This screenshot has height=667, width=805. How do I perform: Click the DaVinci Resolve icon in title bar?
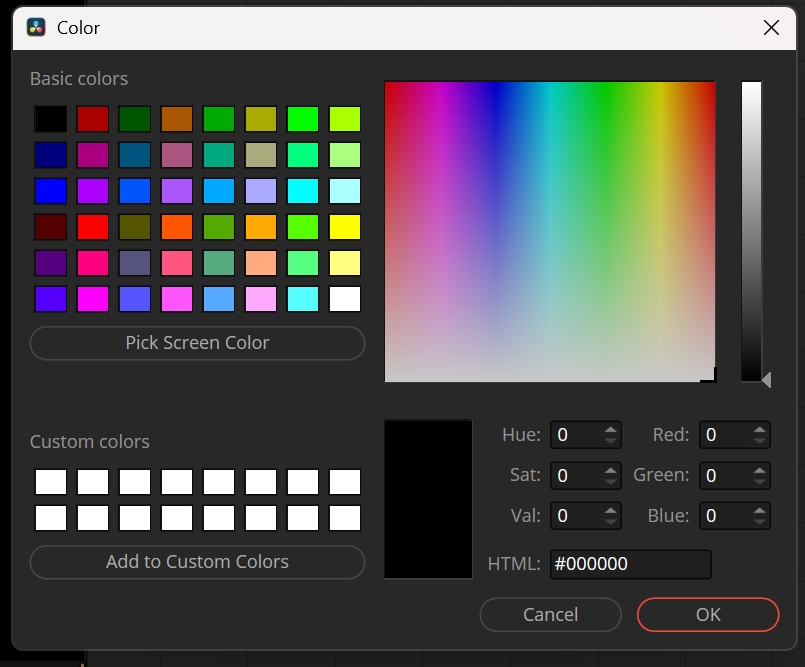pos(36,27)
